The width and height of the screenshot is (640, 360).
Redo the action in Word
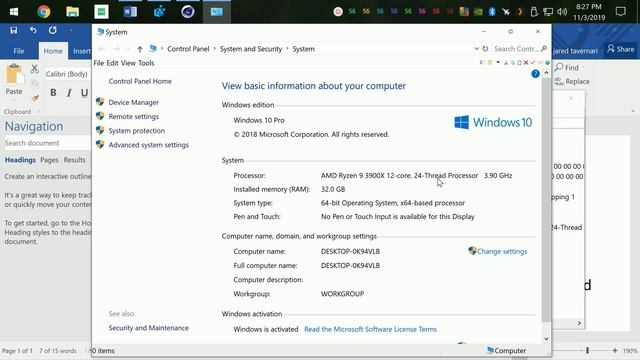pyautogui.click(x=53, y=30)
